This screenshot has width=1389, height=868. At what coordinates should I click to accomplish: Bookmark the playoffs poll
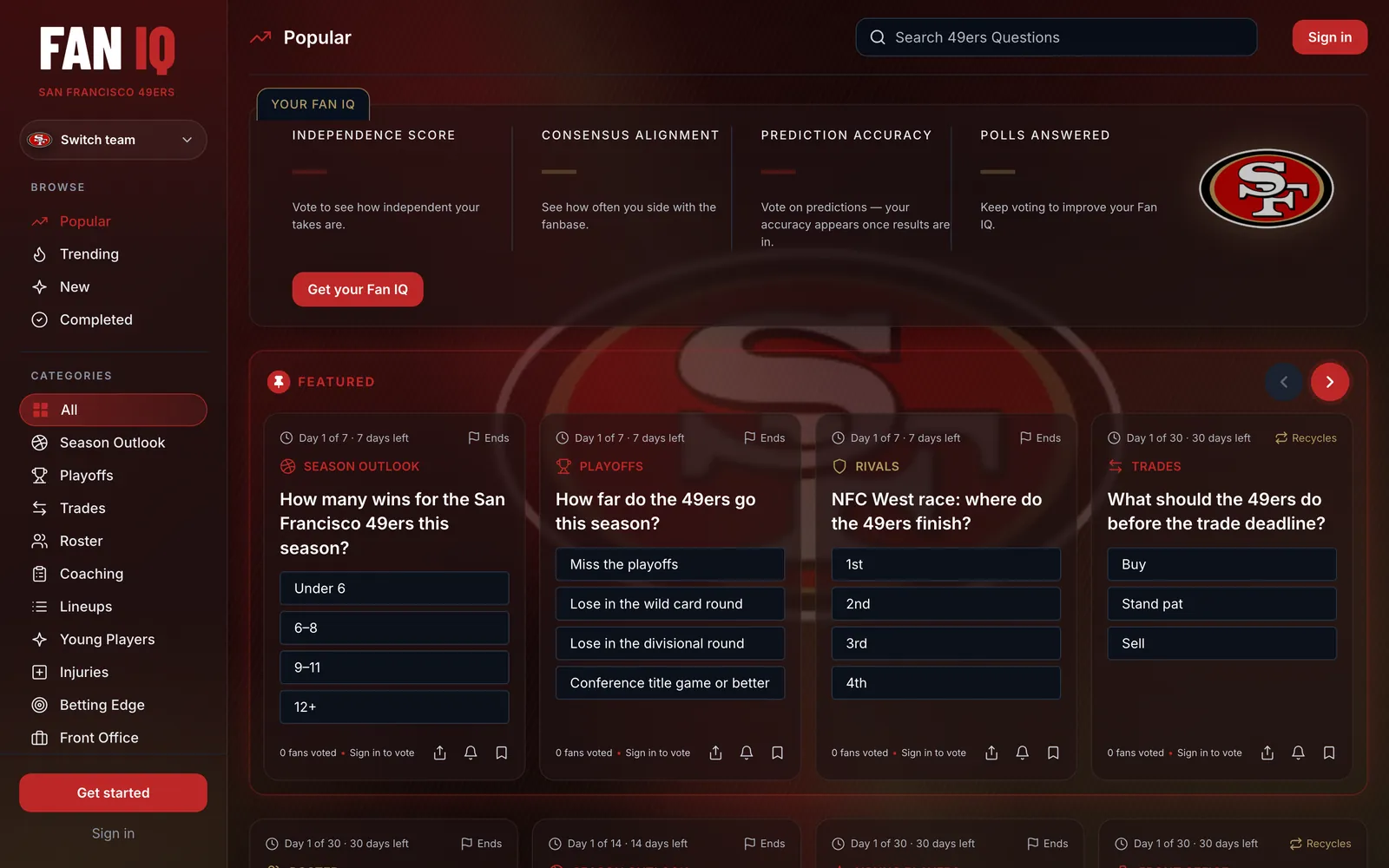[x=778, y=753]
